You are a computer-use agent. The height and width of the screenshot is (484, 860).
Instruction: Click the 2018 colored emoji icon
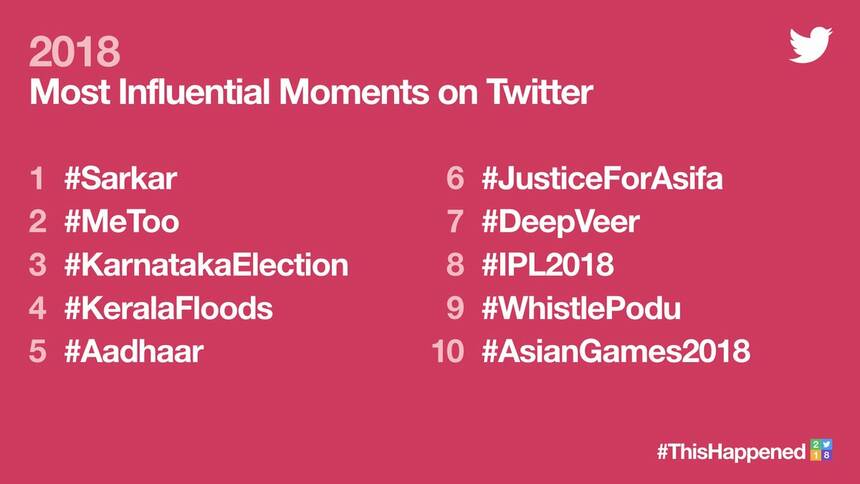pos(820,450)
